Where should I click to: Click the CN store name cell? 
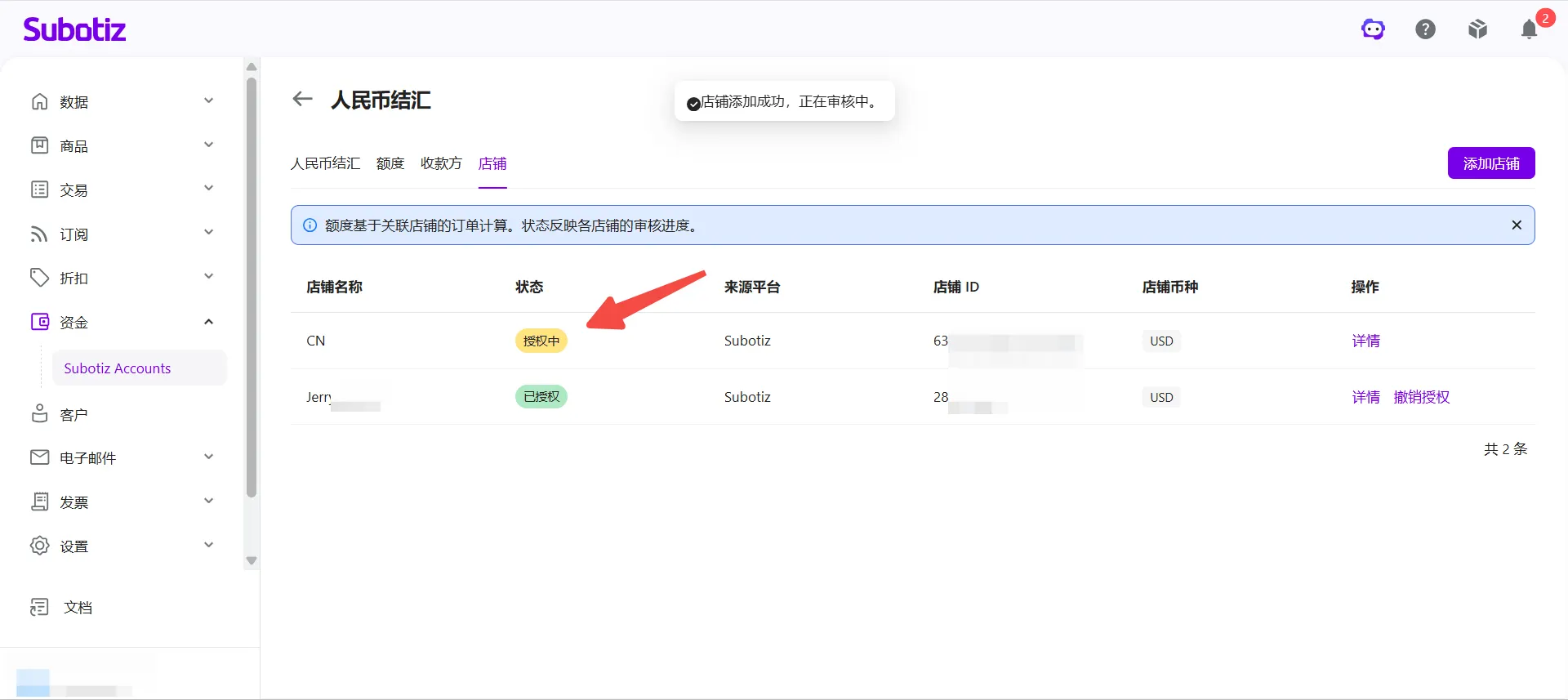tap(316, 341)
